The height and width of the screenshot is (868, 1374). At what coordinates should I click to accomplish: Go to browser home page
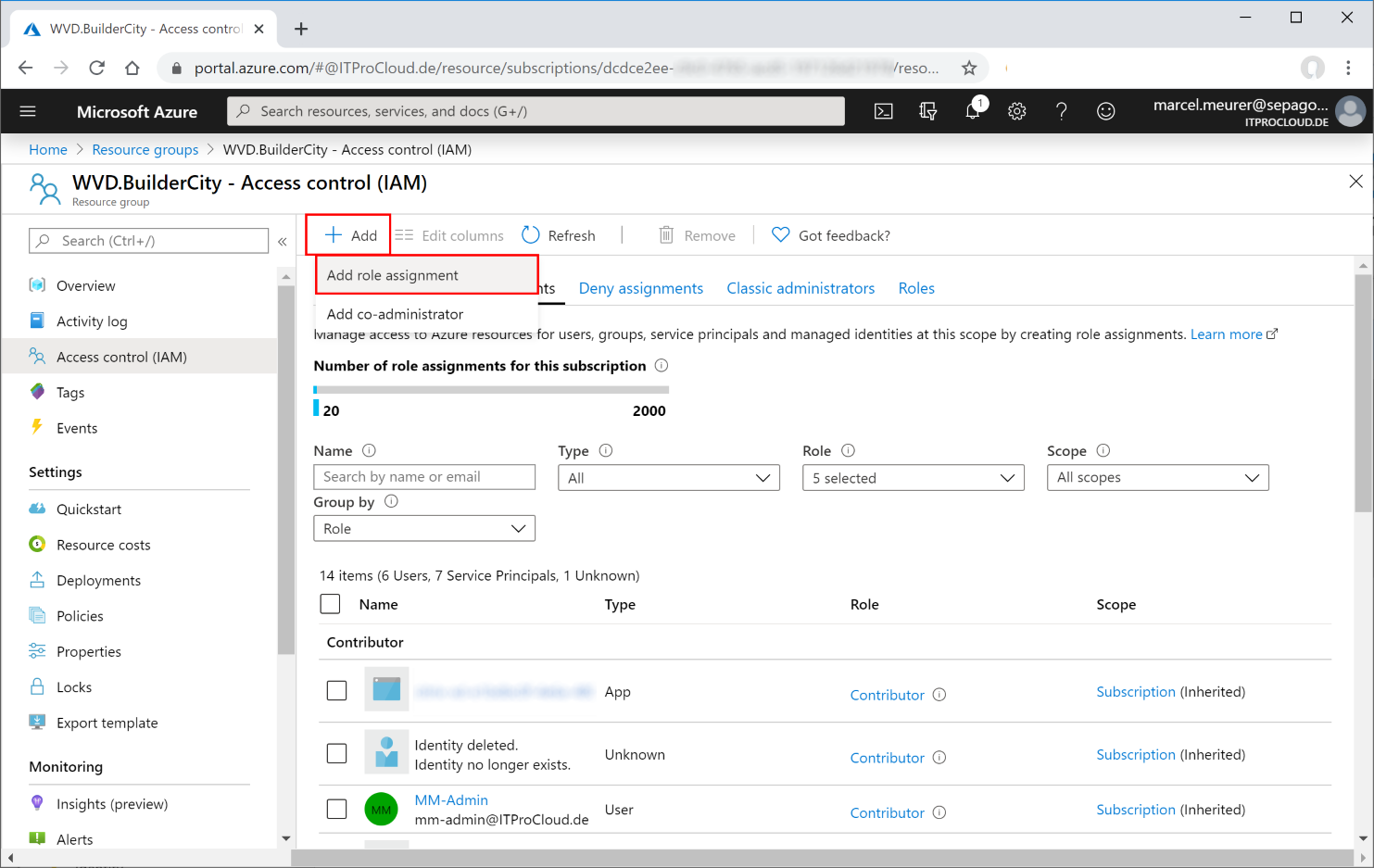pos(132,68)
